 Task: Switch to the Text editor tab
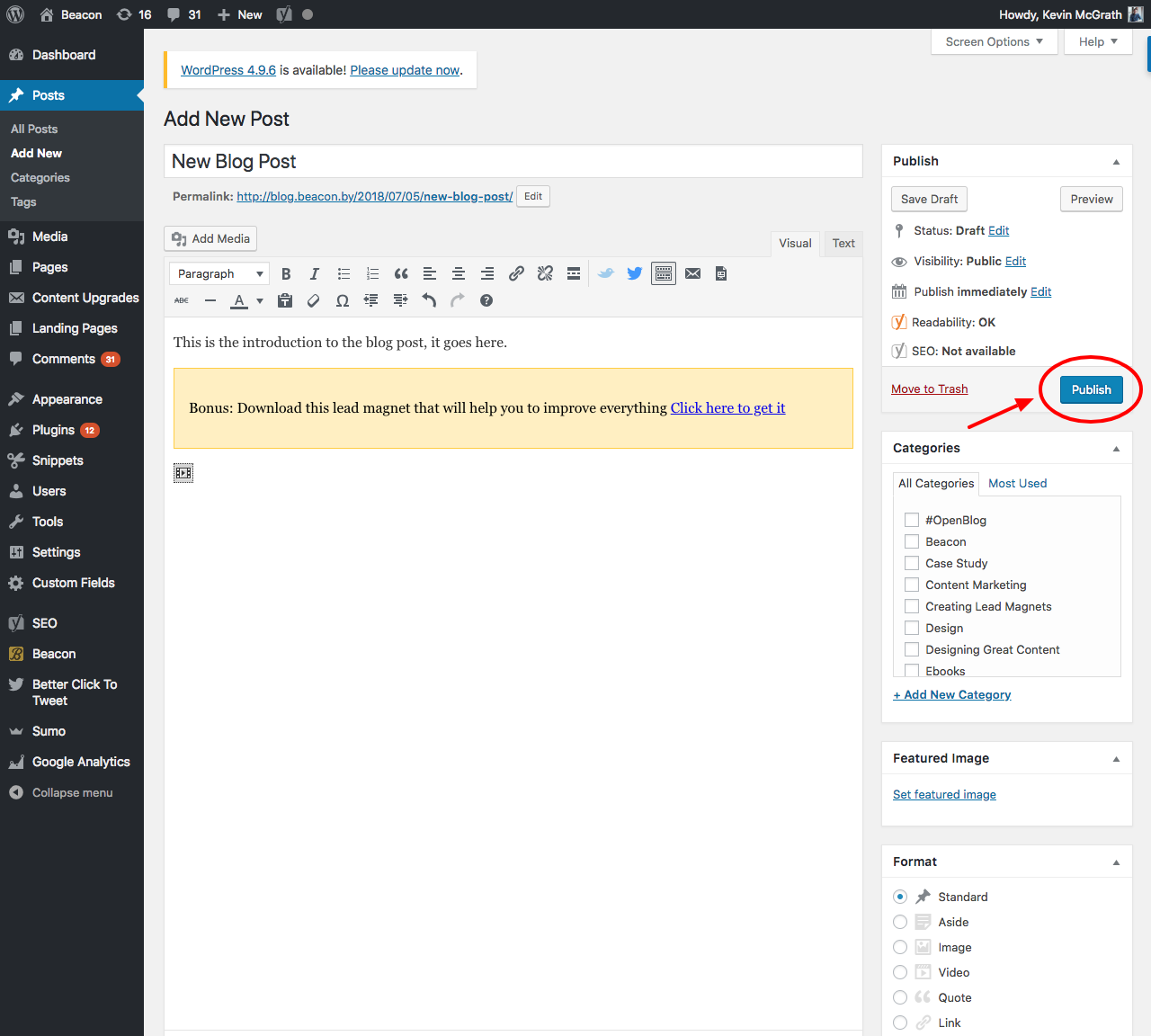pos(843,244)
